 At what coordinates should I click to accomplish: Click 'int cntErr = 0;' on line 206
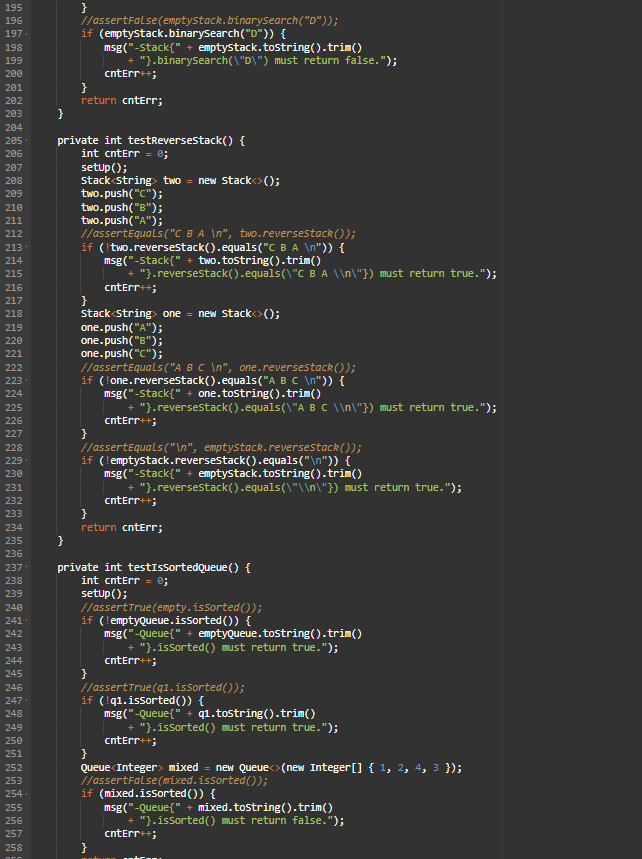click(125, 154)
